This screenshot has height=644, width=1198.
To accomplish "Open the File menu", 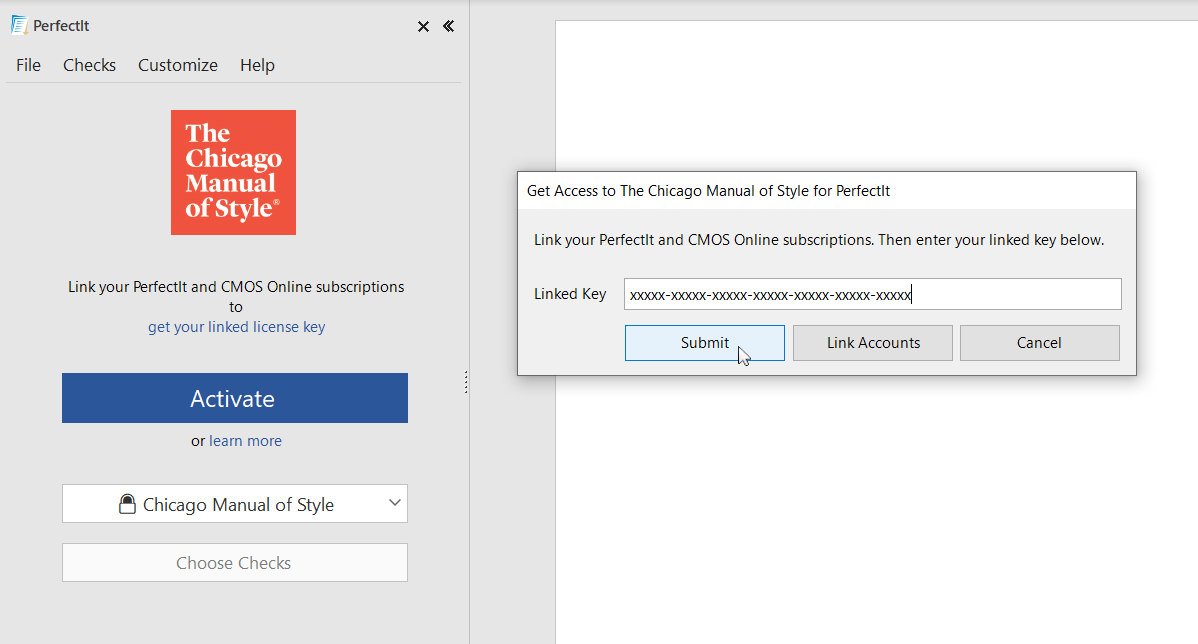I will coord(28,65).
